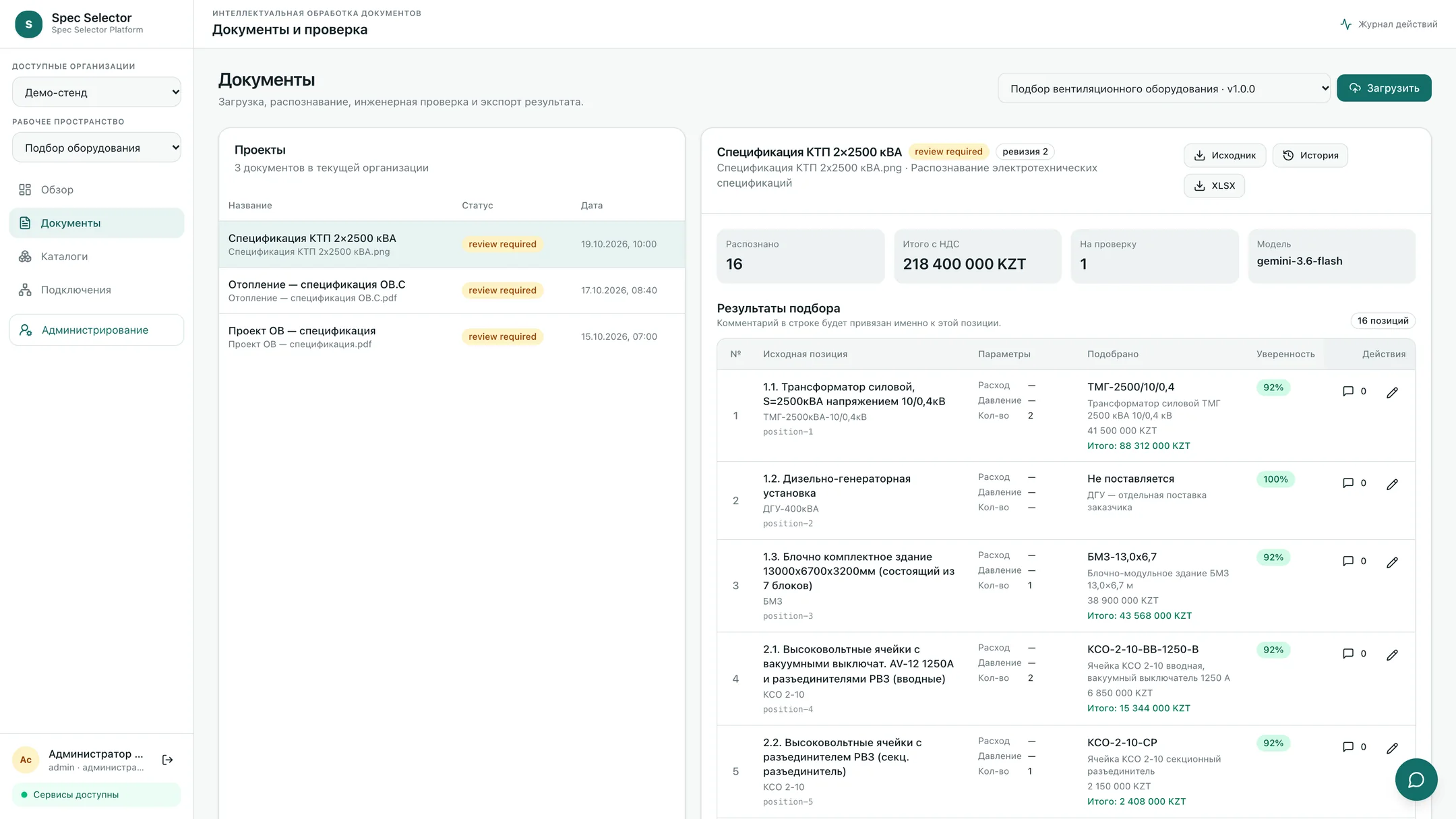Viewport: 1456px width, 819px height.
Task: Click the pencil icon for the БМЗ-13,0x6,7 row
Action: pos(1392,562)
